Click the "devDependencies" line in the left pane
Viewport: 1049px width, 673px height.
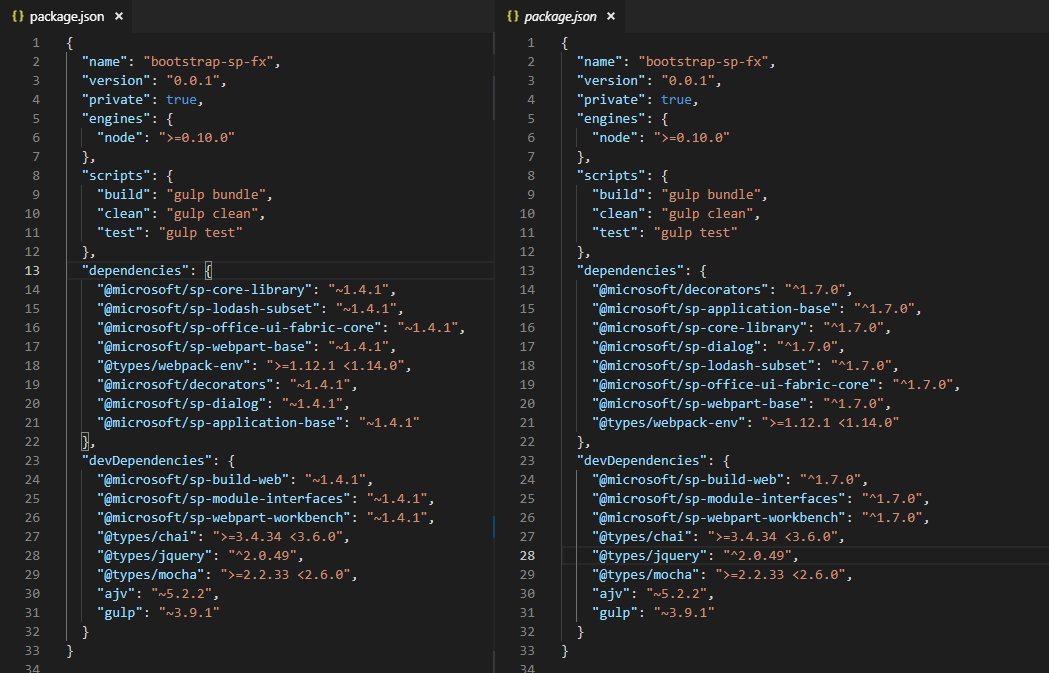click(x=159, y=461)
